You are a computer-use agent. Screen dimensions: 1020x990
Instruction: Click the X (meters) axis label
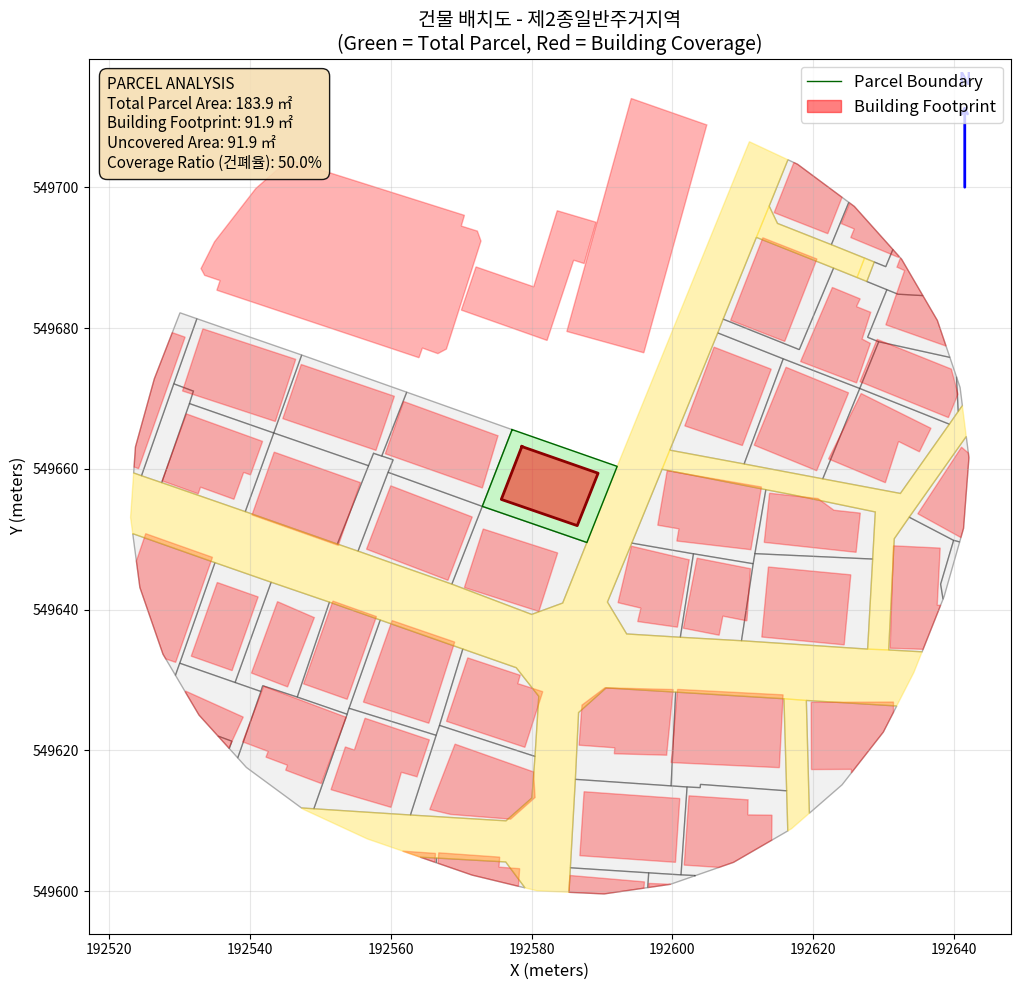tap(549, 970)
